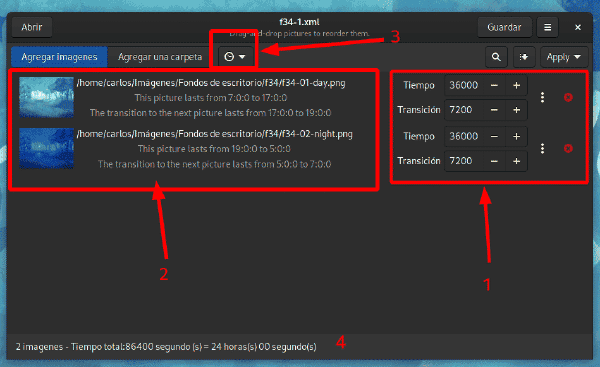Open the clock timing dropdown
The width and height of the screenshot is (600, 367).
click(235, 57)
